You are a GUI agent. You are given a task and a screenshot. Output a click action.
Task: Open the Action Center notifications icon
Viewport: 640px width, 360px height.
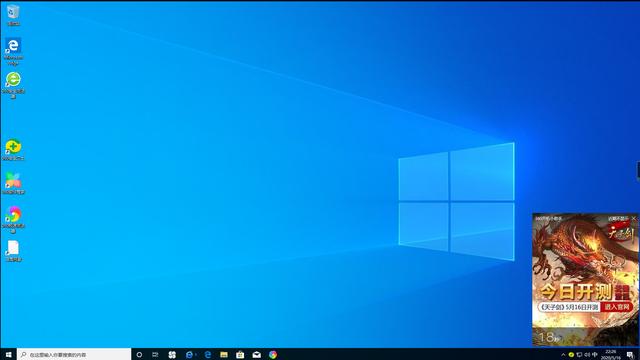630,355
